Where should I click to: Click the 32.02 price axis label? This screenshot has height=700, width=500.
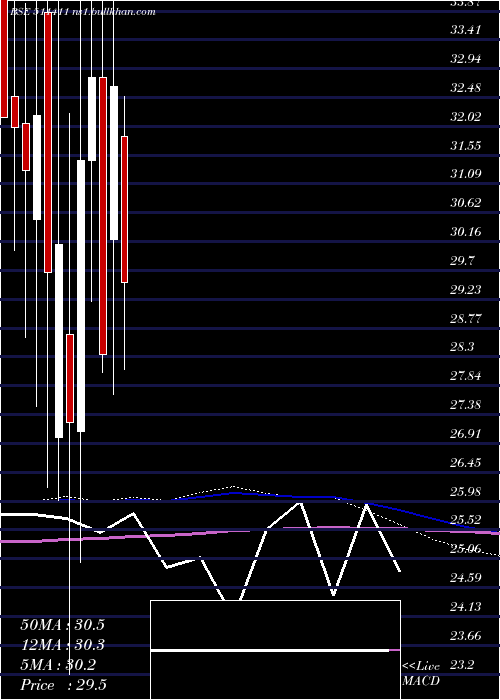466,117
